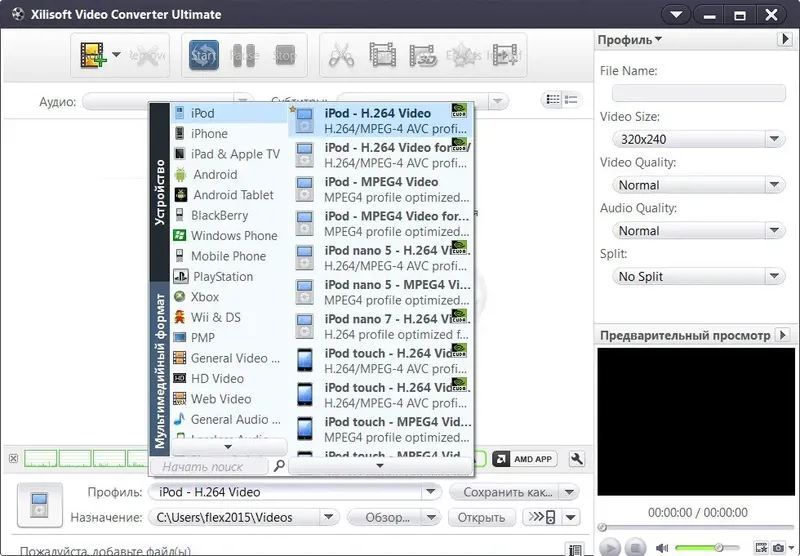
Task: Click Обзор browse button
Action: coord(386,517)
